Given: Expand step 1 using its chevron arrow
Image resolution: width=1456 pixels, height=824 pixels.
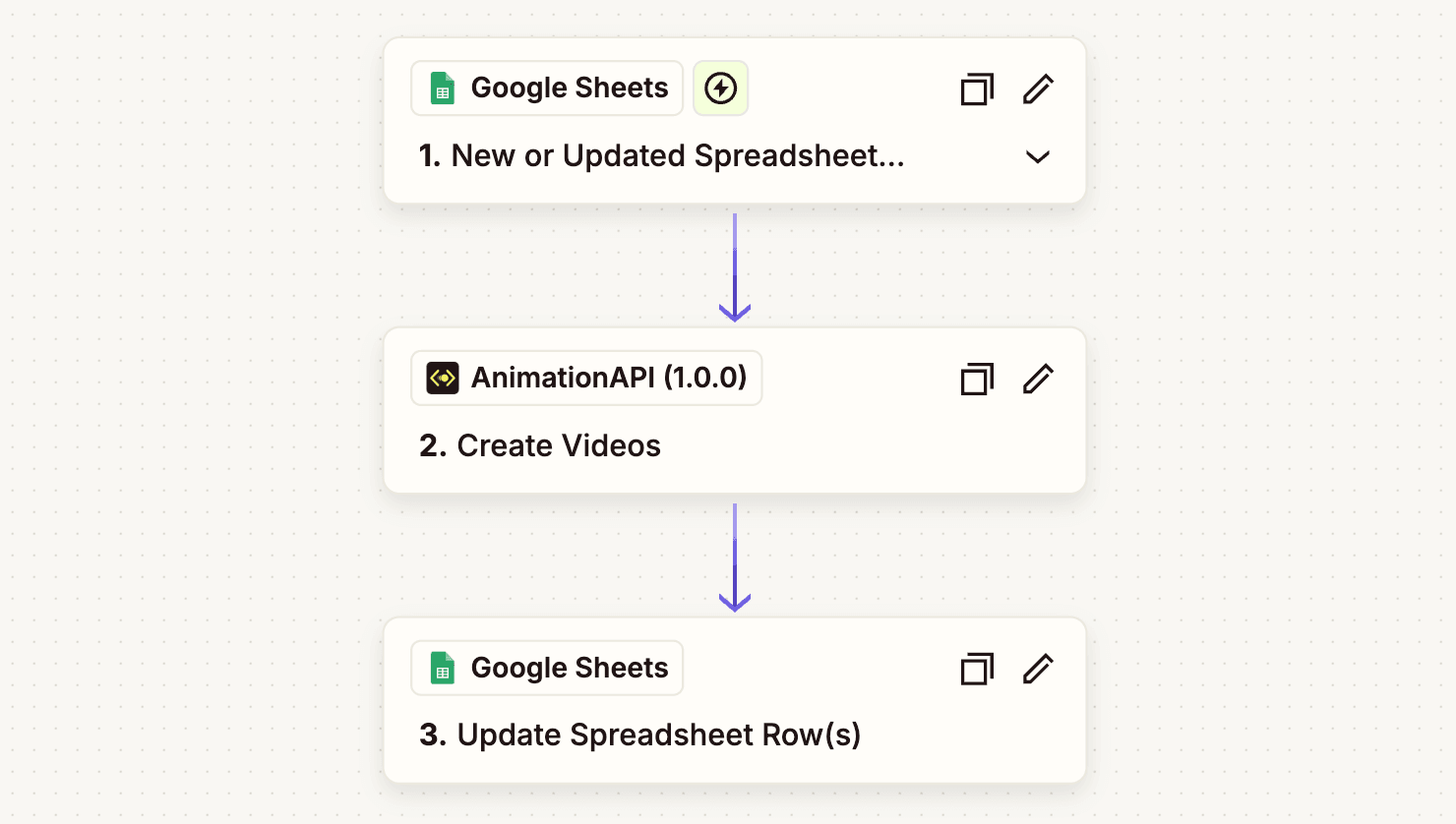Looking at the screenshot, I should 1037,156.
